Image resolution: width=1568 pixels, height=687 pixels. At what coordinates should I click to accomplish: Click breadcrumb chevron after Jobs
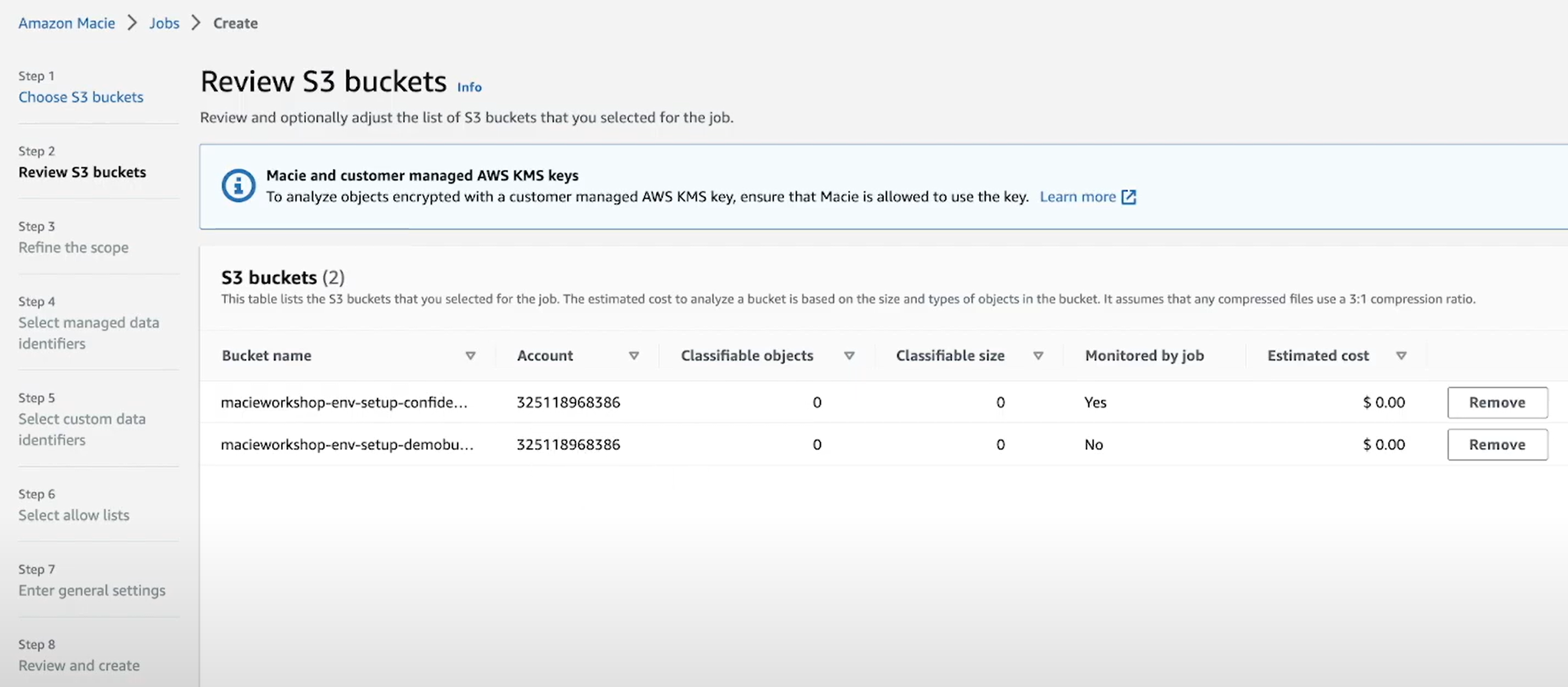196,23
